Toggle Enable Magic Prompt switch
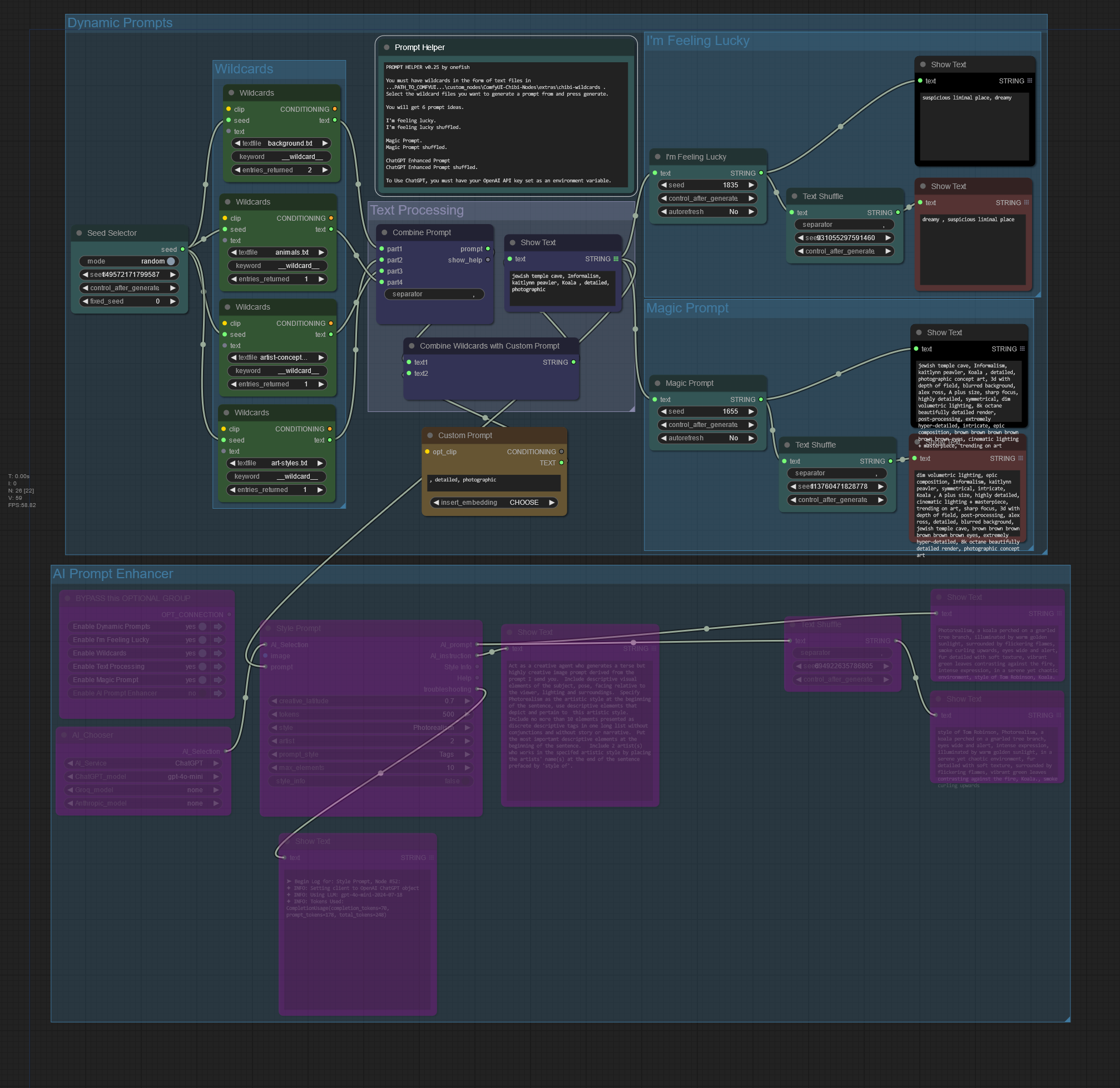1120x1088 pixels. coord(202,680)
